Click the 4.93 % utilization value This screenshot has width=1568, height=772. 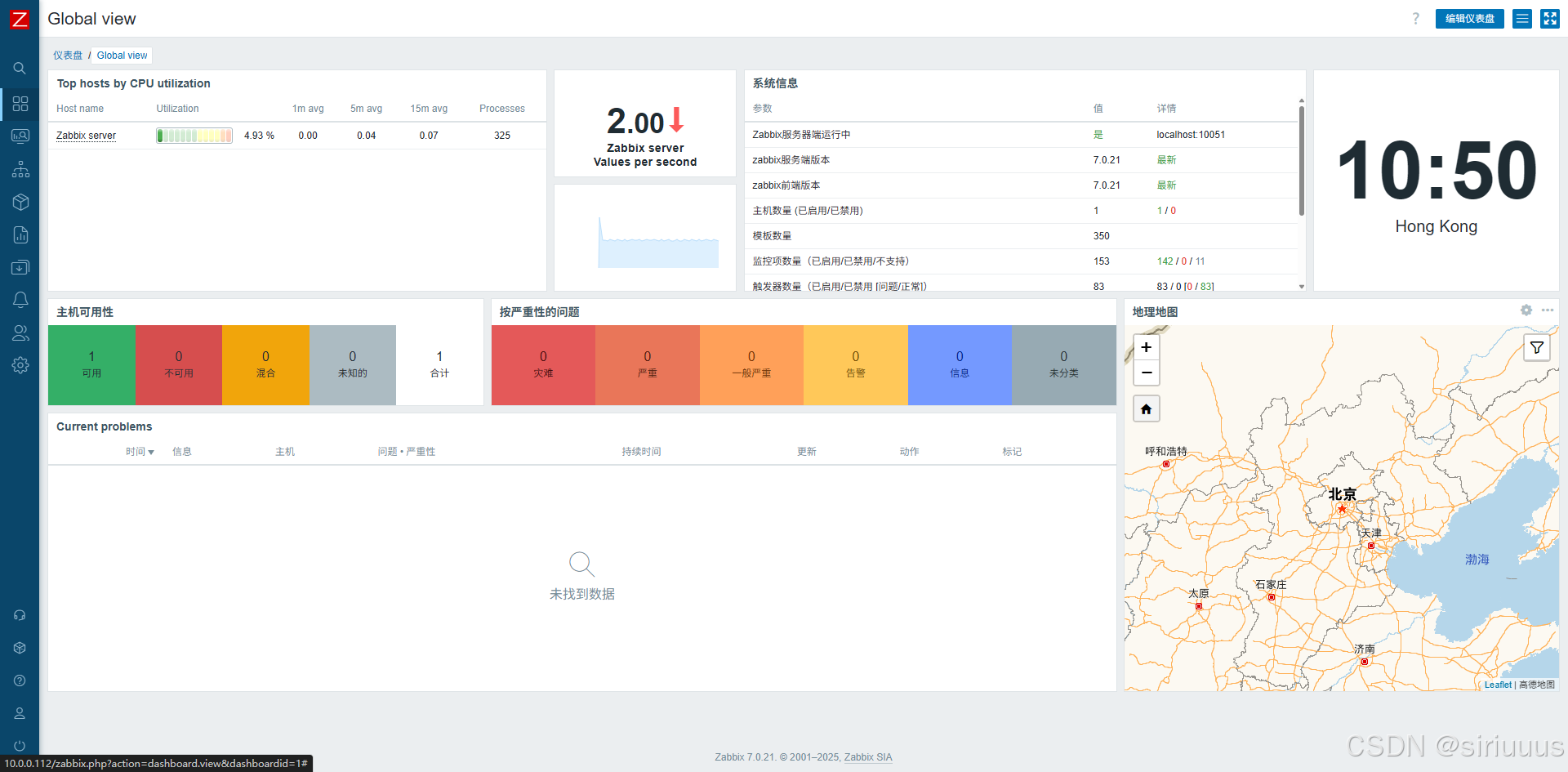259,136
